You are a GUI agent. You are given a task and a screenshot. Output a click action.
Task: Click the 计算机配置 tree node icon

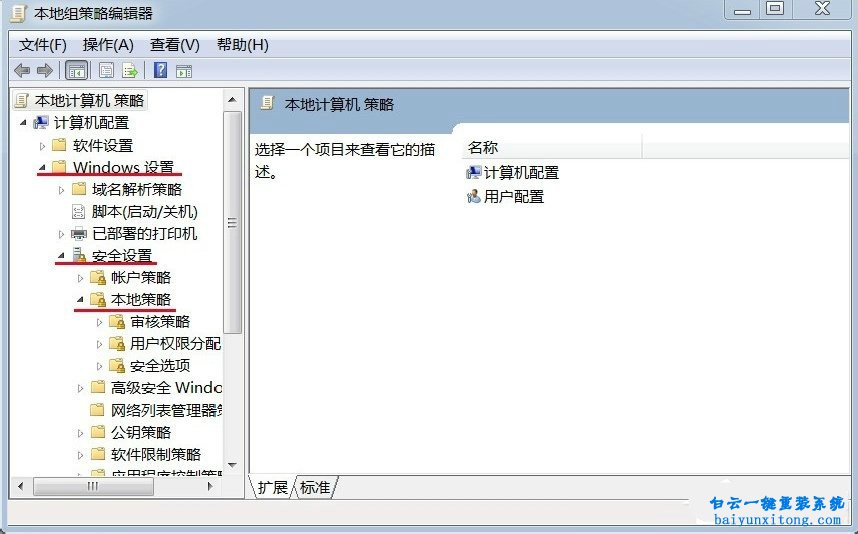click(41, 123)
